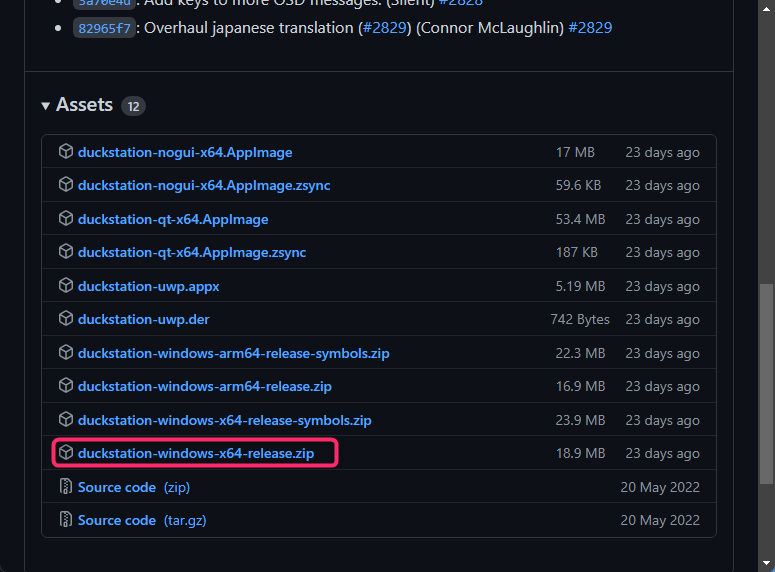Image resolution: width=775 pixels, height=572 pixels.
Task: Click the 22.3 MB file size
Action: 580,353
